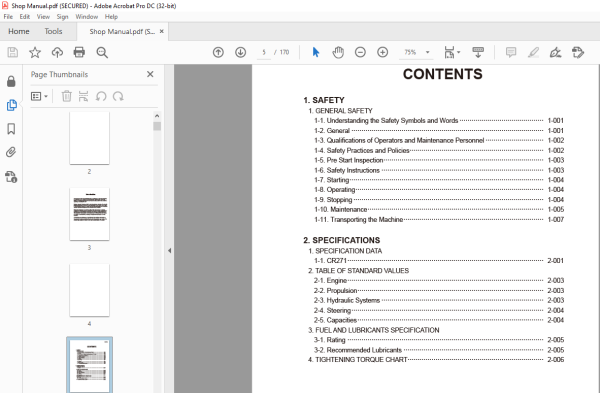Zoom out with the minus icon
600x393 pixels.
point(360,52)
